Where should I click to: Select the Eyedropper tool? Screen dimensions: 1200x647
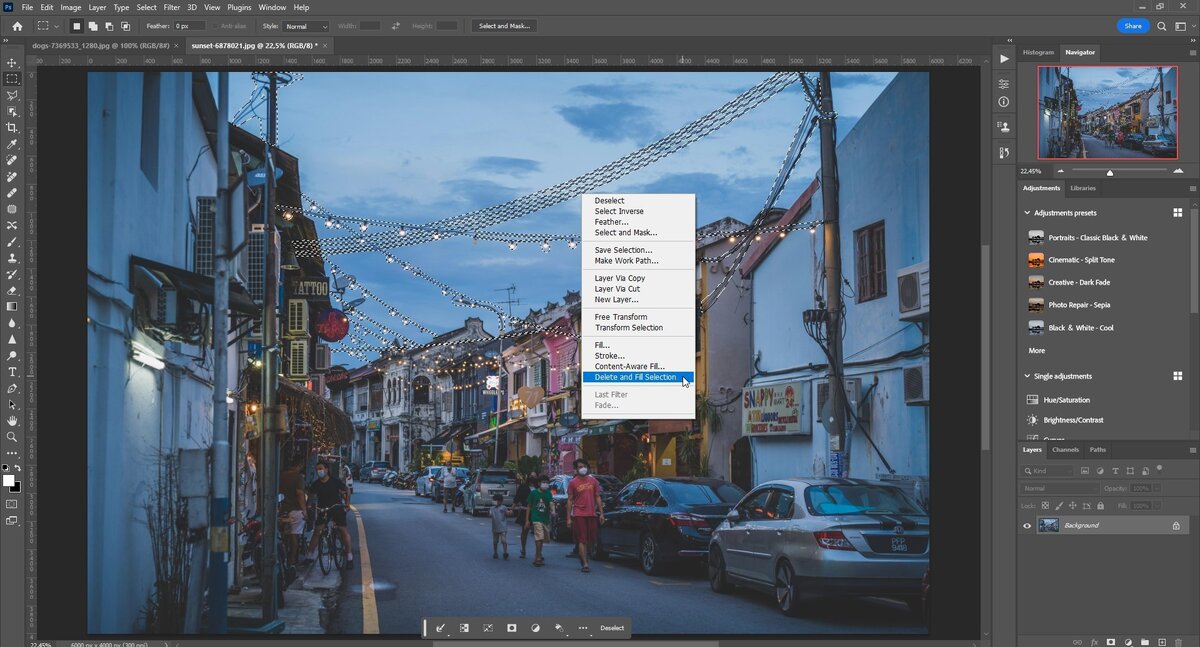12,144
